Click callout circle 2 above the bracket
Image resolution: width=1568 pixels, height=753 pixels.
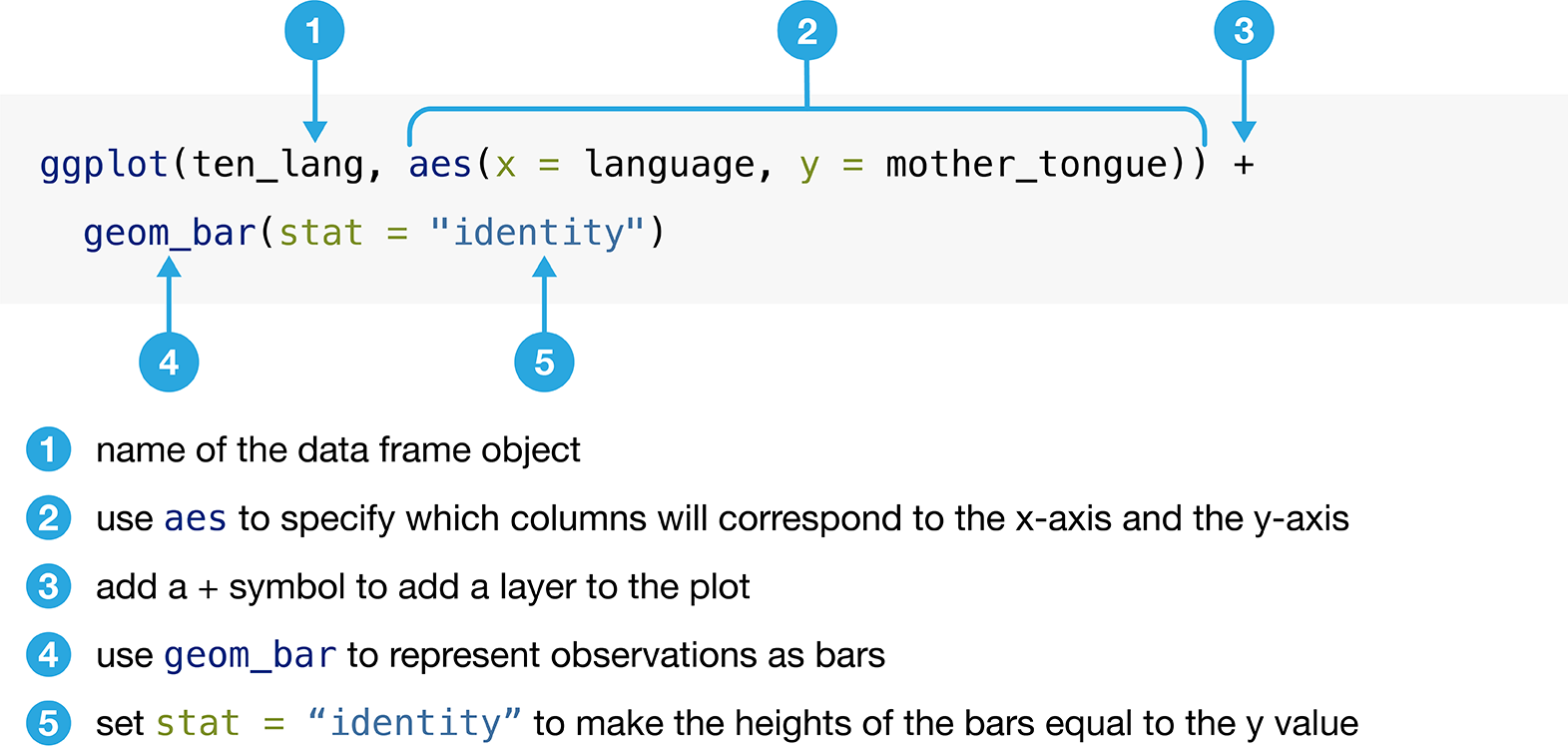806,31
